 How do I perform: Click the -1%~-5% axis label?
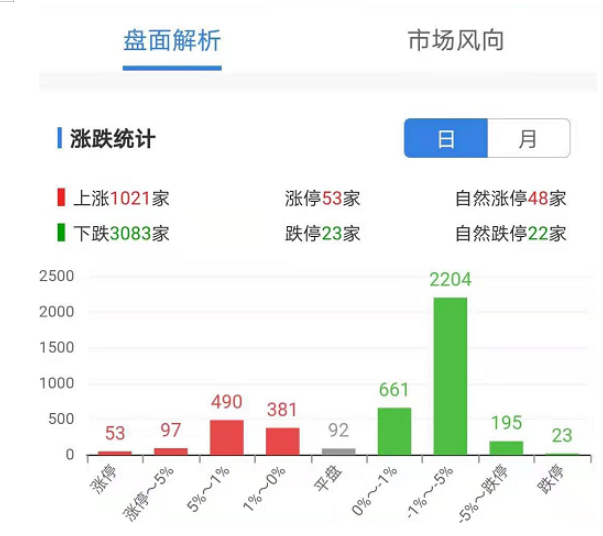430,493
